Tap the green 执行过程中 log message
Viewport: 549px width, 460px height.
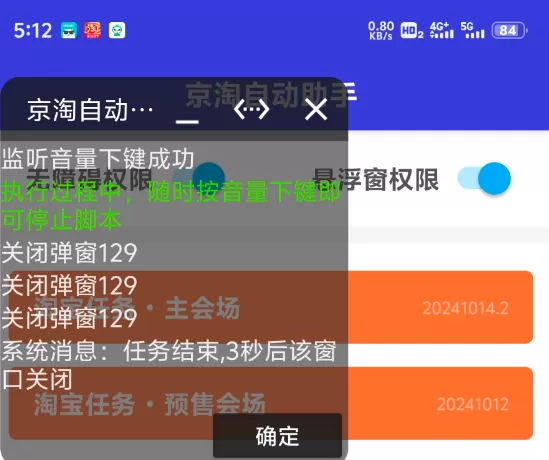coord(171,206)
